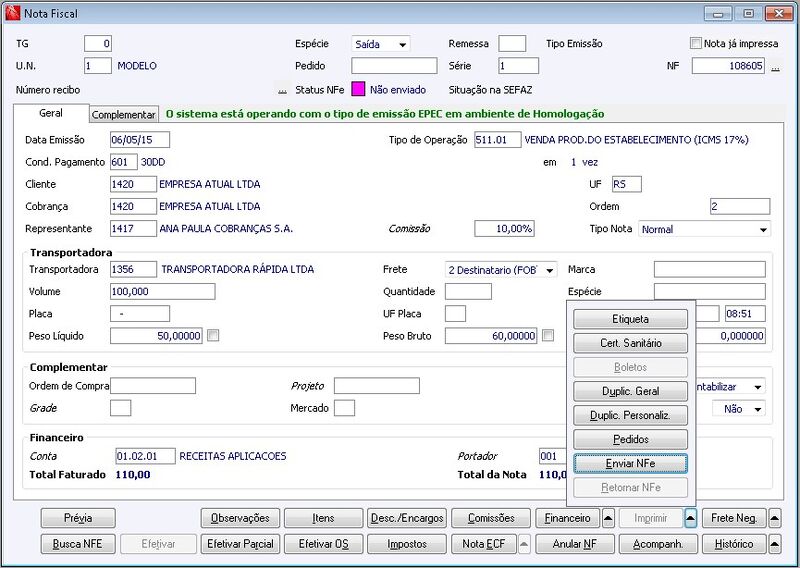The image size is (800, 568).
Task: Open the Frete Destinatario dropdown
Action: pyautogui.click(x=501, y=270)
